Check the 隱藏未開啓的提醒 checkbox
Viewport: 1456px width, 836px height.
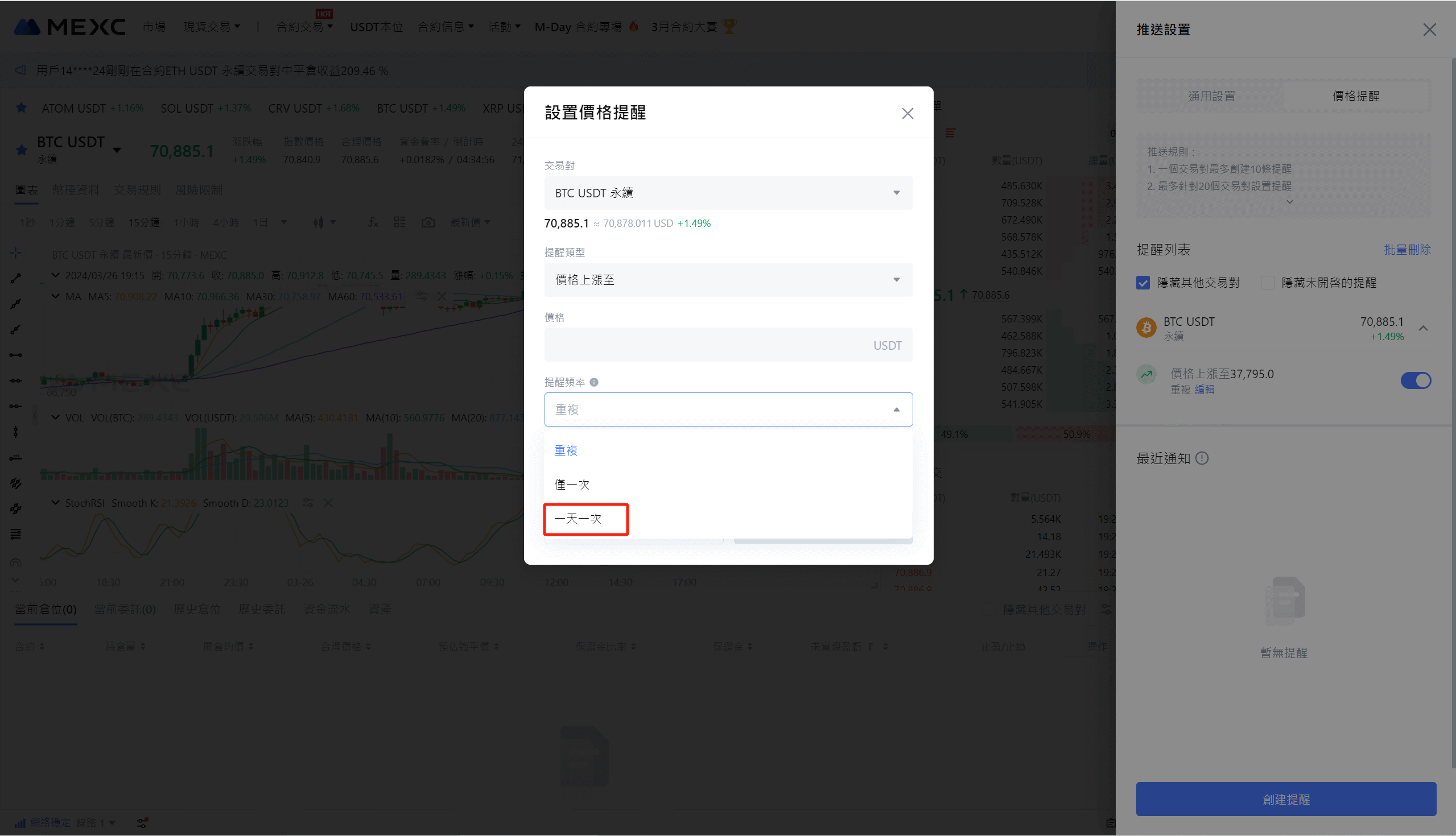1268,283
